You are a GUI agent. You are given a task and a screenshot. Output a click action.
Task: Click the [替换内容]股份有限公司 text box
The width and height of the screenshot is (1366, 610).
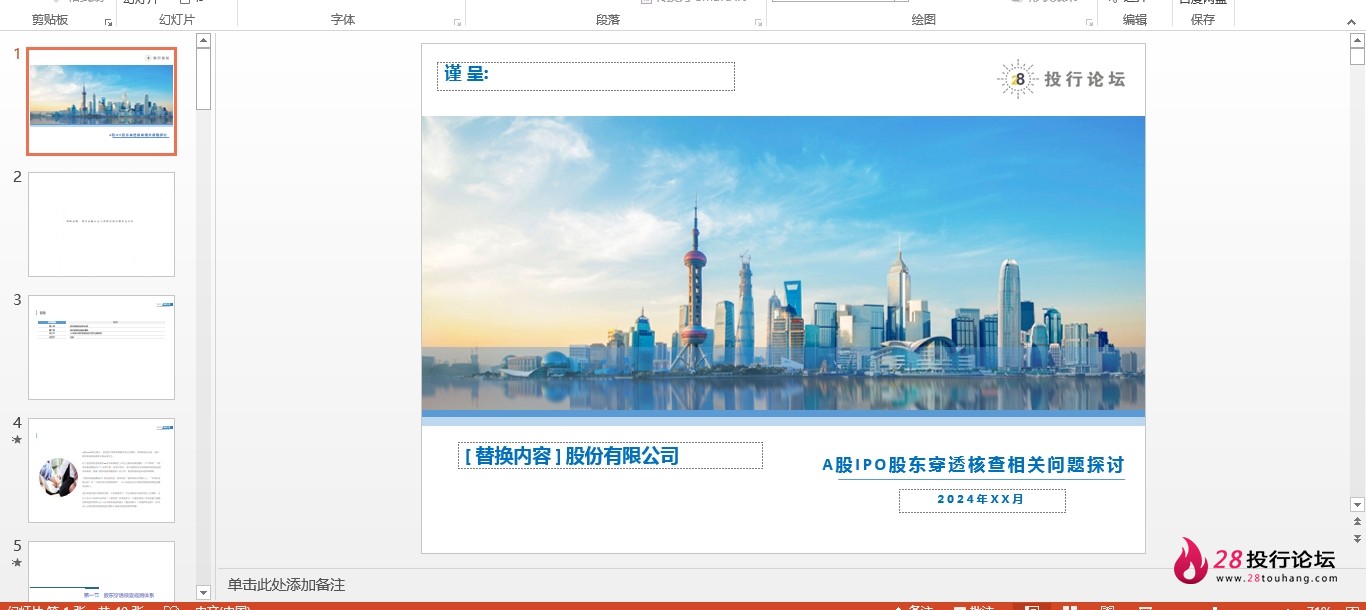pyautogui.click(x=610, y=456)
